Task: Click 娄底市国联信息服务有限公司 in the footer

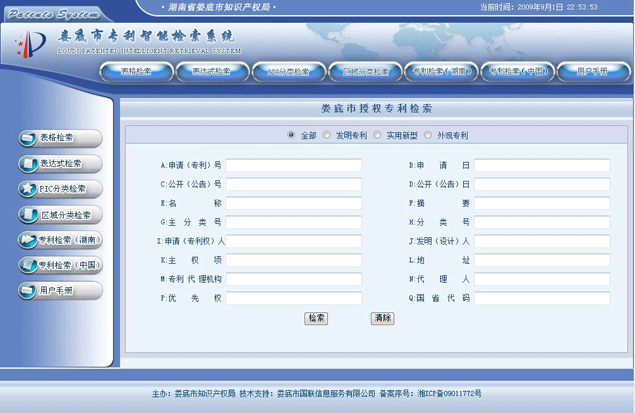Action: point(326,393)
